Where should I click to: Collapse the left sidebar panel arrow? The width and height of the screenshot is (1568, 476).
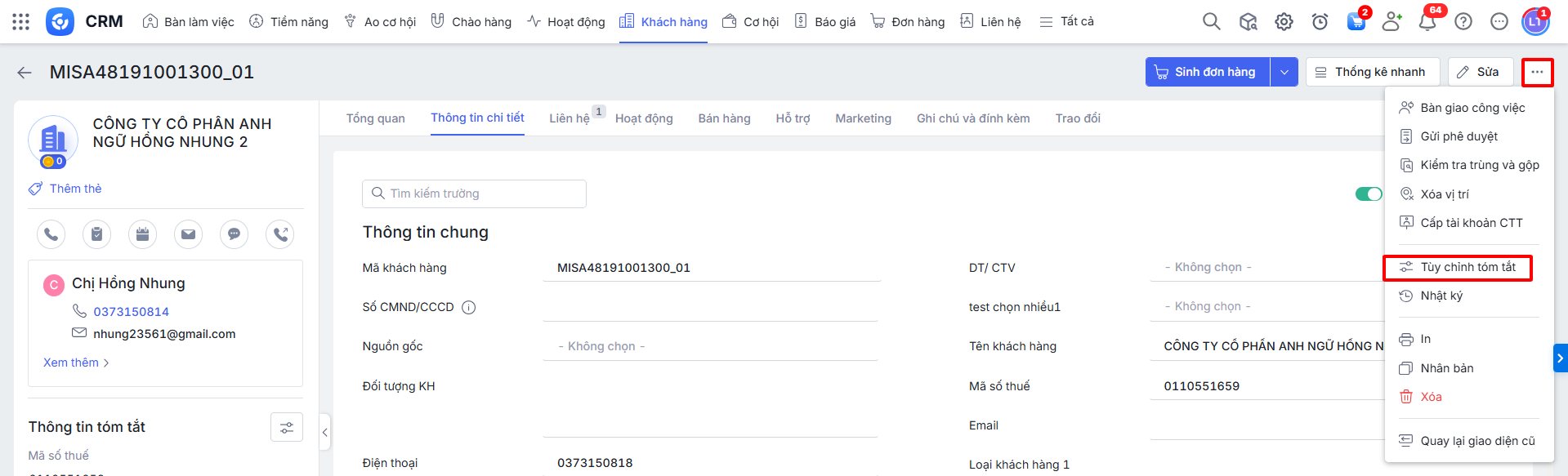[x=324, y=432]
